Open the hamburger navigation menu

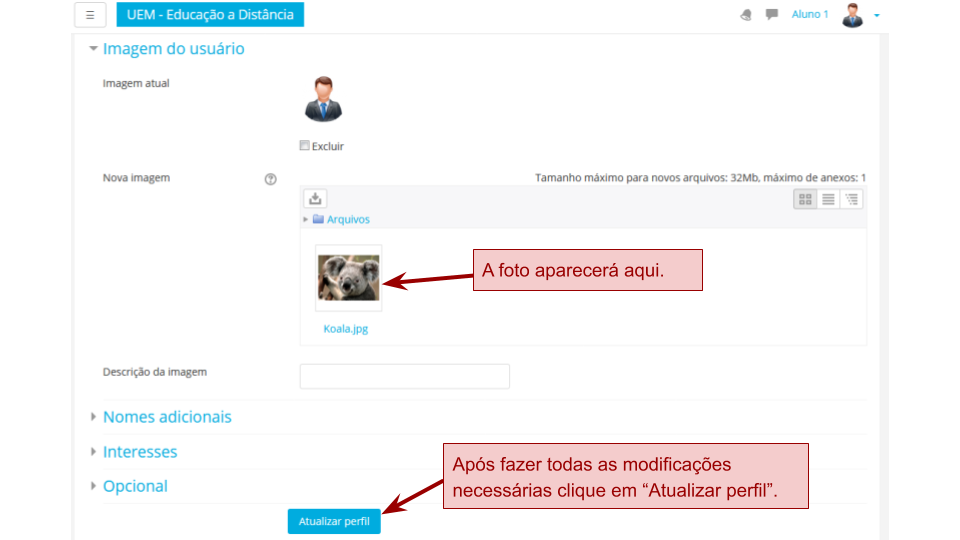[90, 15]
